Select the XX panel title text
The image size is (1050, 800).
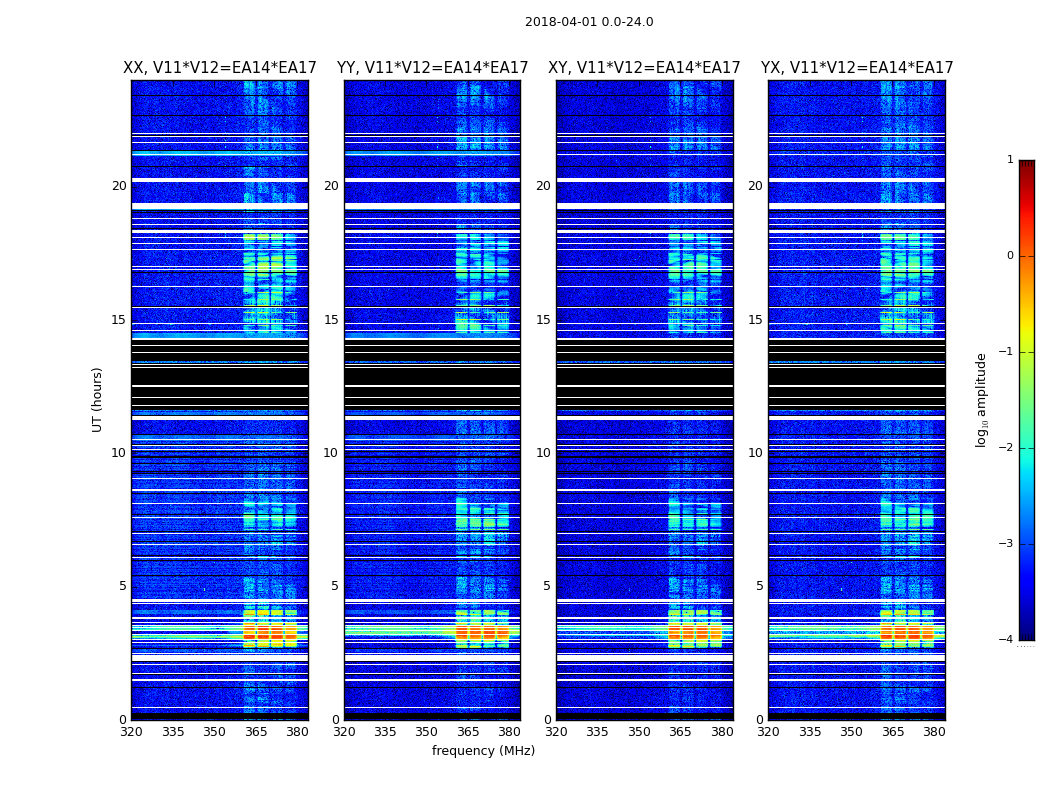point(219,68)
